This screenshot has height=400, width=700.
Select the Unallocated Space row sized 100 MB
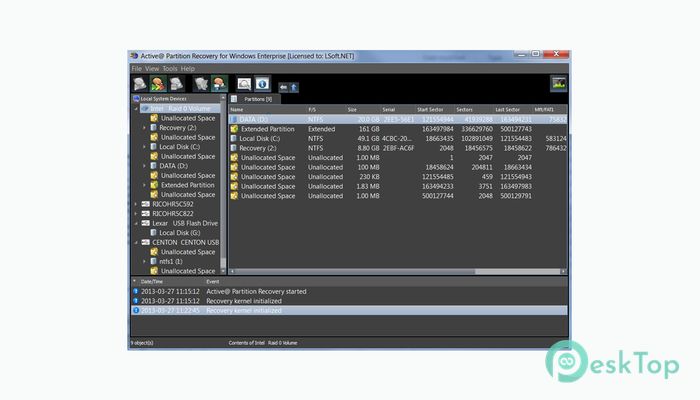tap(398, 167)
